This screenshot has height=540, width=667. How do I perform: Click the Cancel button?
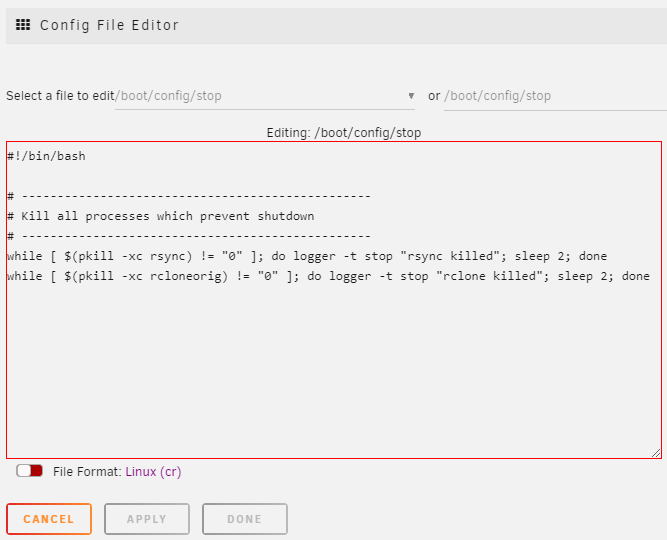point(49,519)
